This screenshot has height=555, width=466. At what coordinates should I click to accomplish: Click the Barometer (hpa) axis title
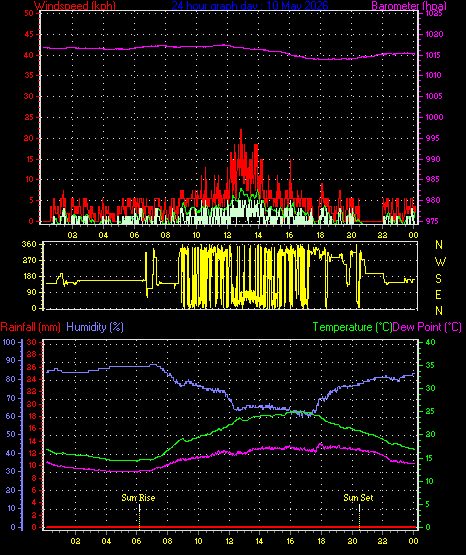point(409,6)
